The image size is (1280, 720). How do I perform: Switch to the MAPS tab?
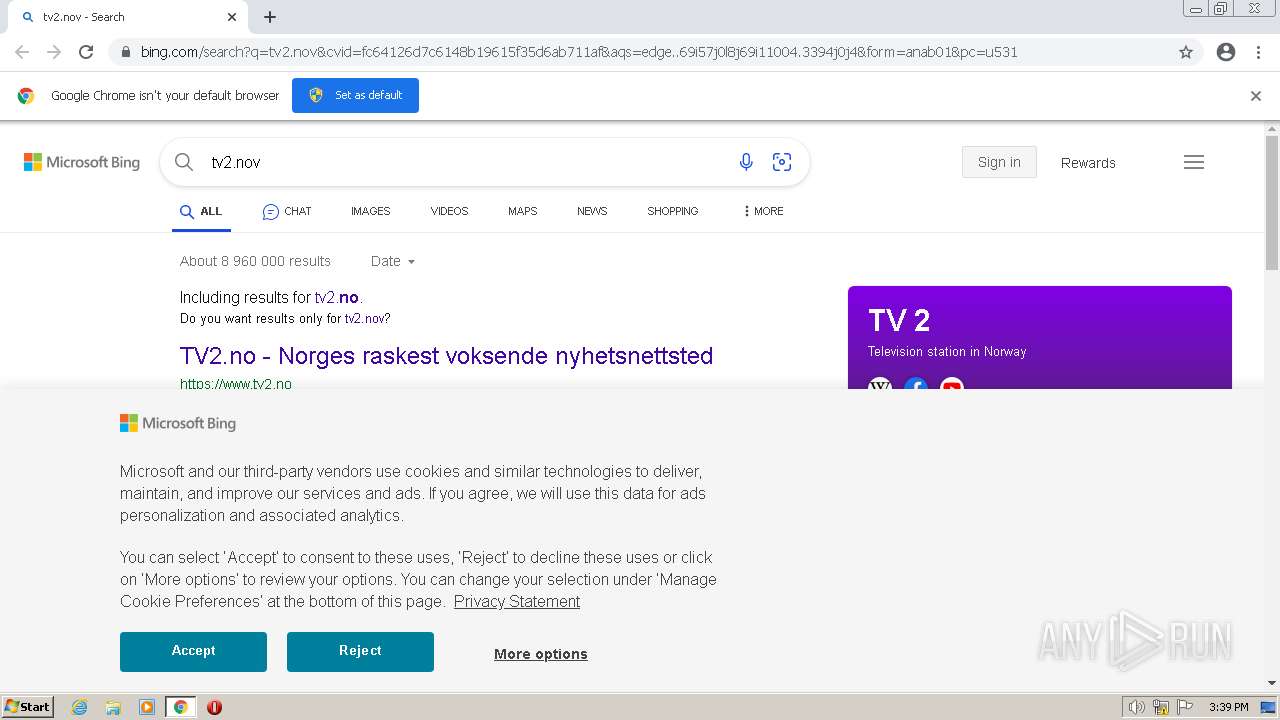point(522,211)
